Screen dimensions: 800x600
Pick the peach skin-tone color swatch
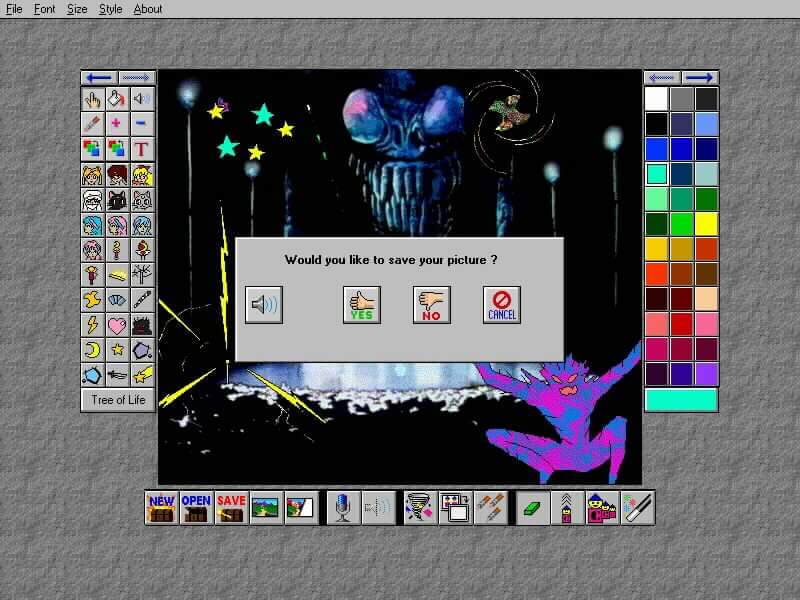click(x=707, y=299)
